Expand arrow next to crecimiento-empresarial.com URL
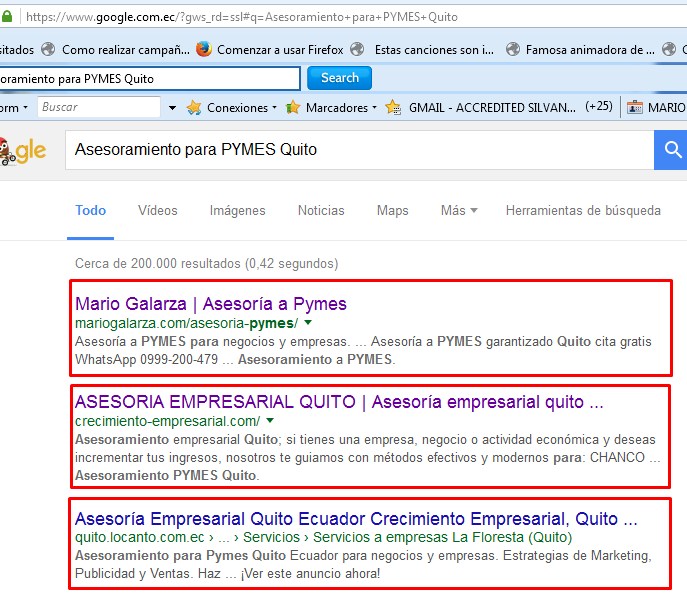687x600 pixels. click(270, 421)
